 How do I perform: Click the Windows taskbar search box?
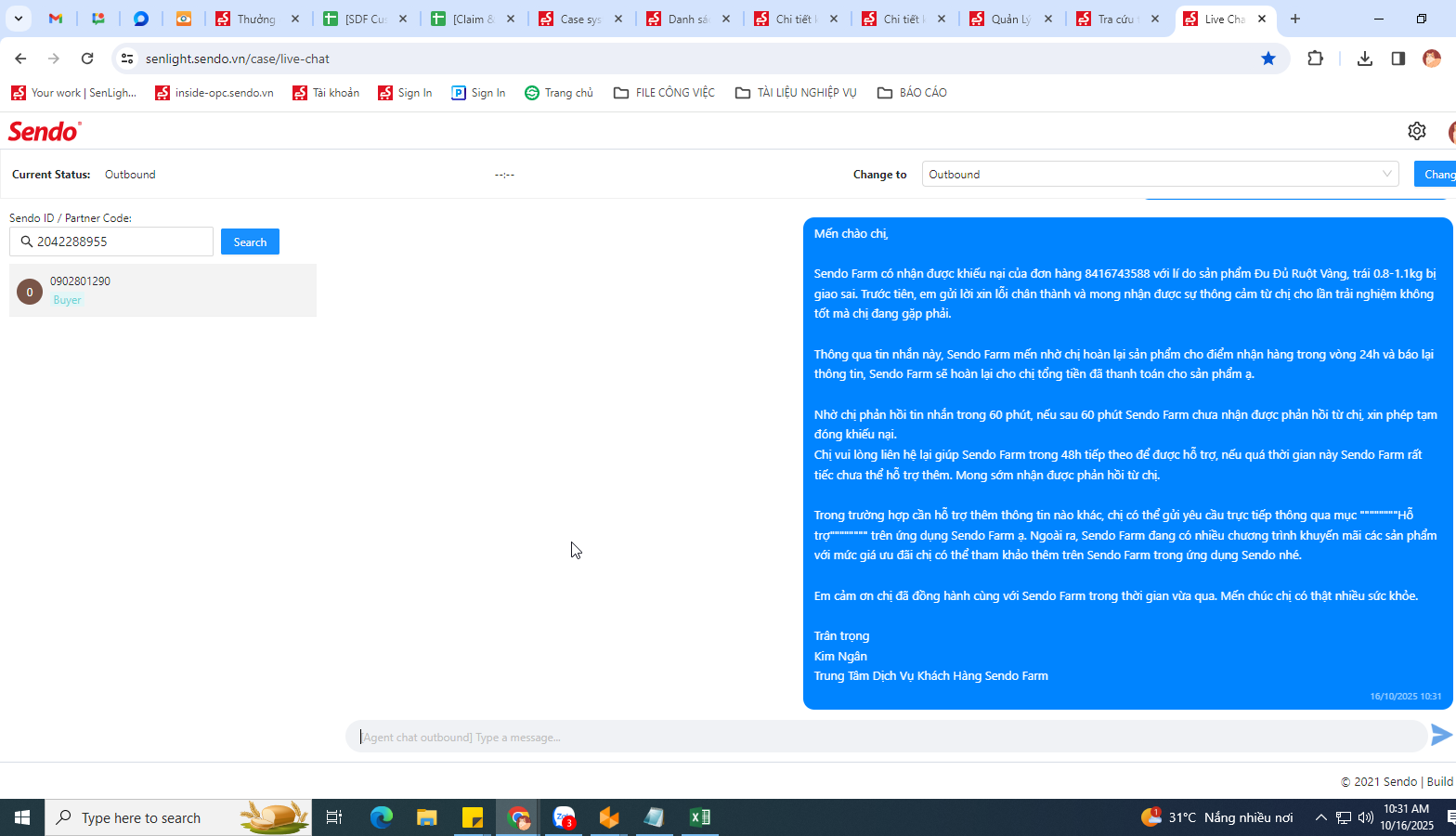pos(178,817)
